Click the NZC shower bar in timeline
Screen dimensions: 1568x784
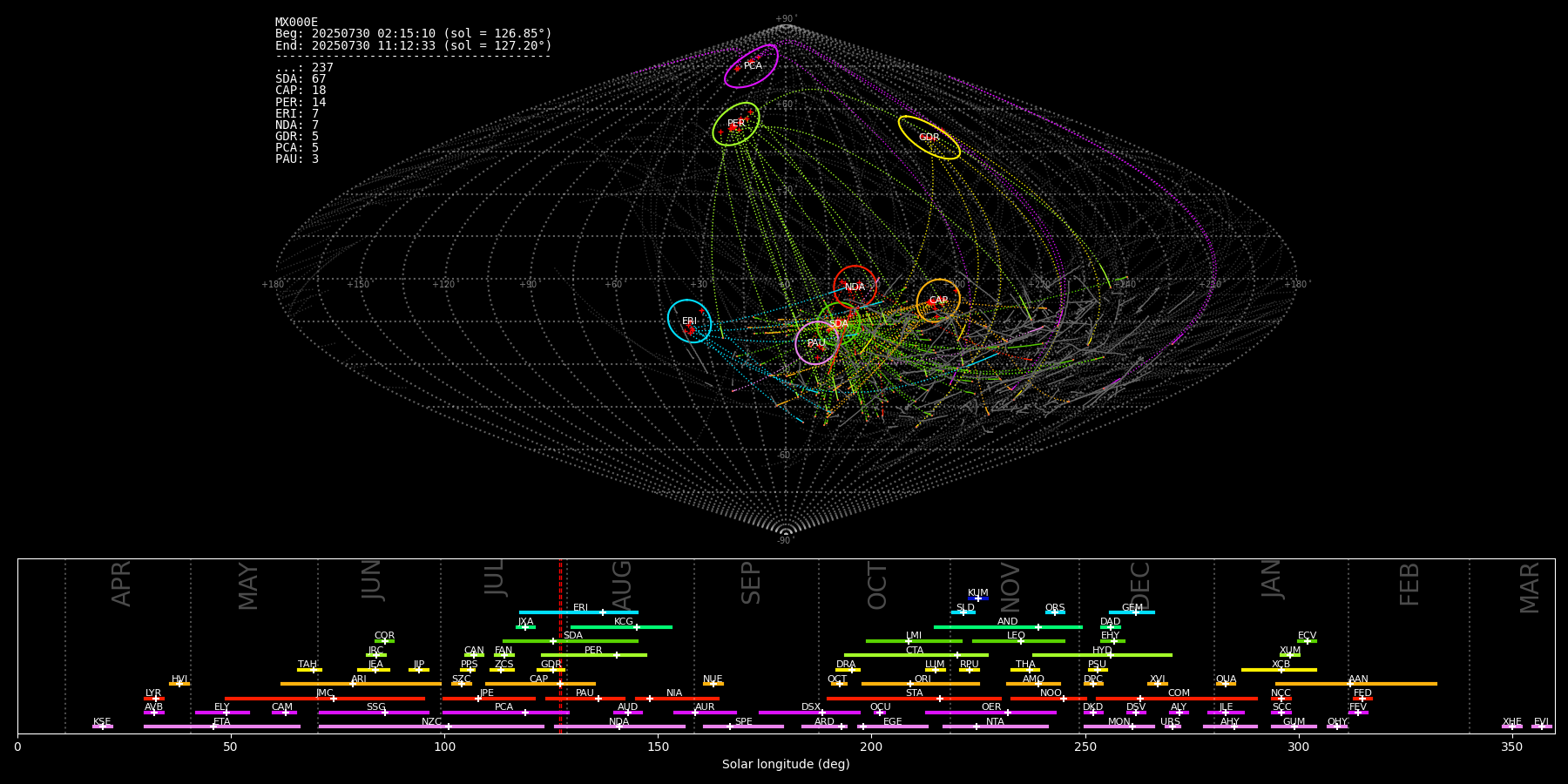tap(431, 727)
